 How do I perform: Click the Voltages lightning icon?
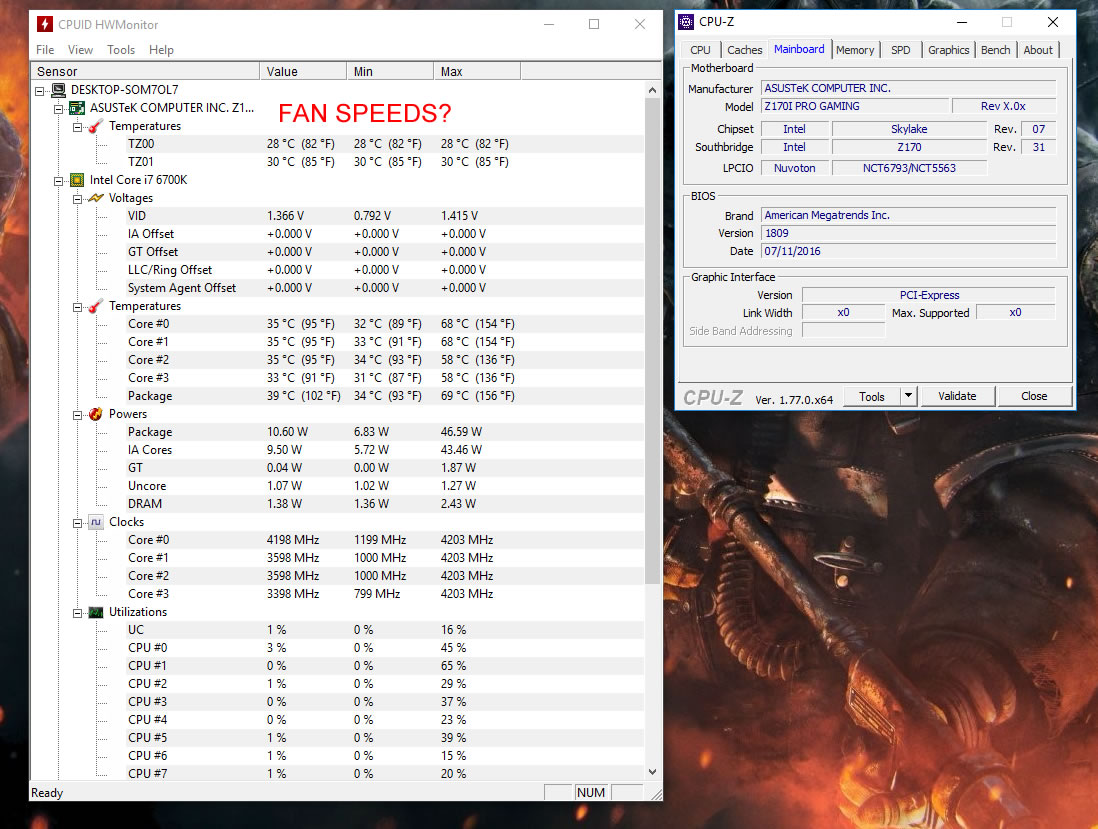click(96, 198)
